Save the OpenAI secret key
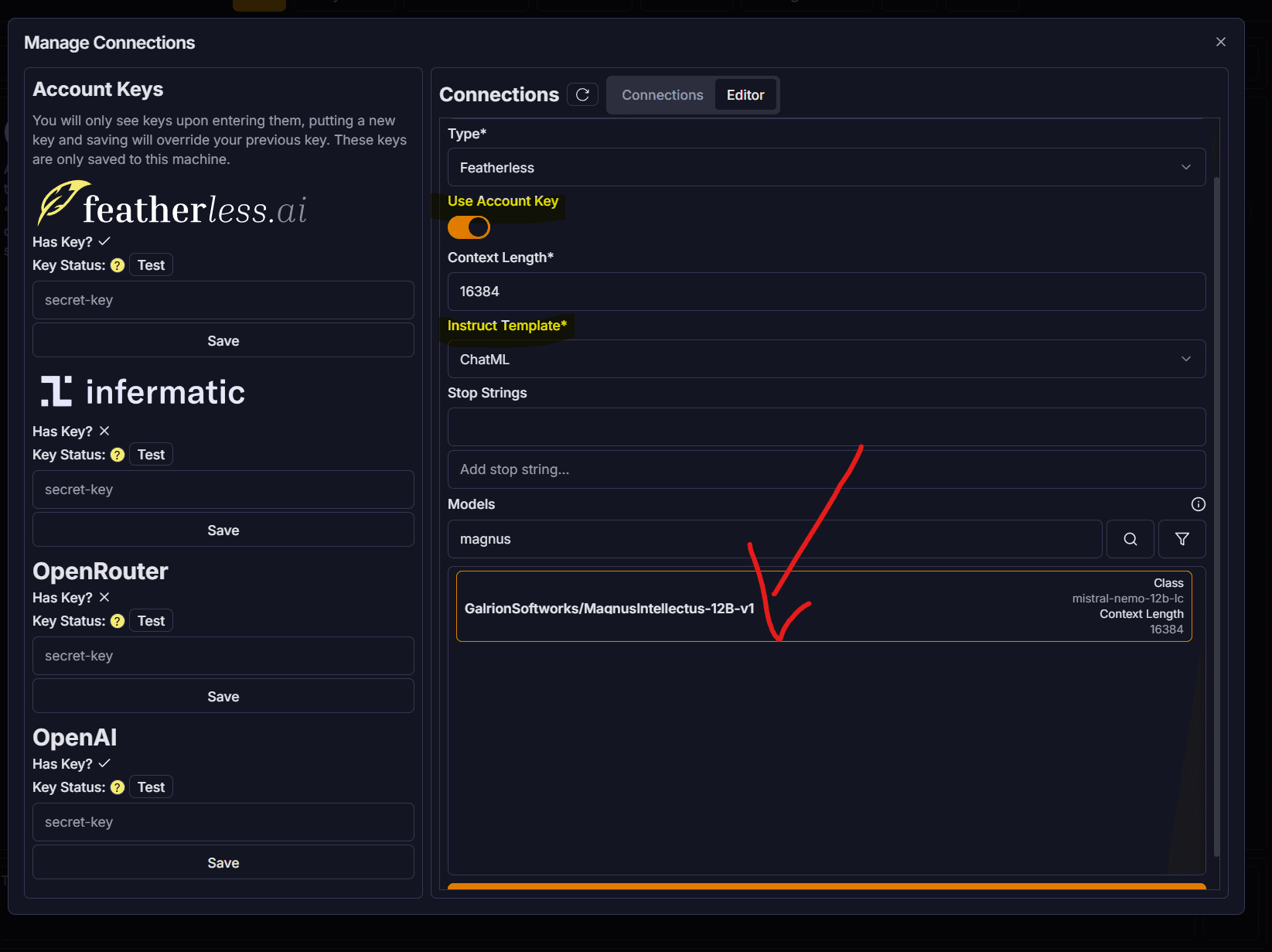Image resolution: width=1272 pixels, height=952 pixels. point(223,862)
